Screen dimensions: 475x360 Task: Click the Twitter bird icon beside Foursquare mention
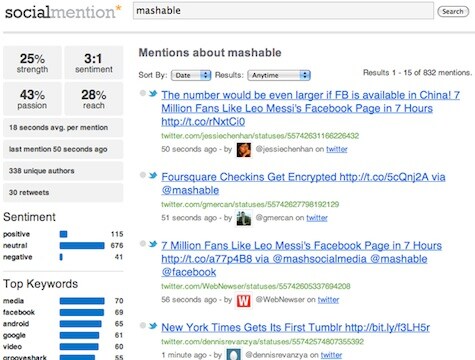153,175
